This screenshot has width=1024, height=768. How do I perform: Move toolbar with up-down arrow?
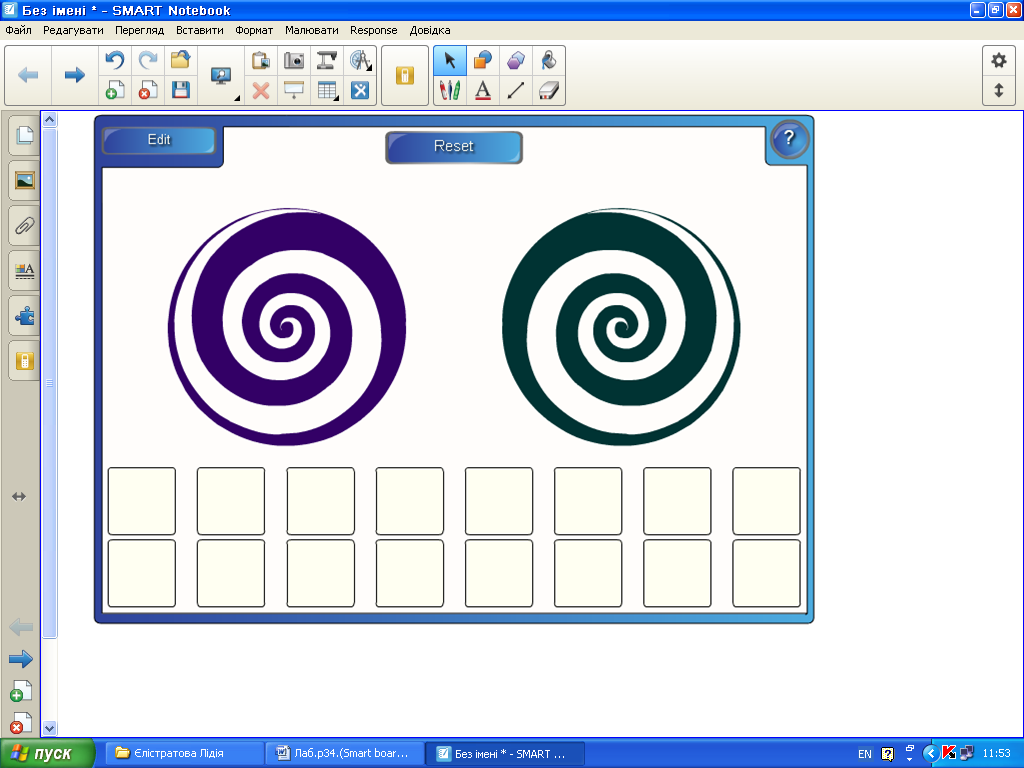pyautogui.click(x=999, y=90)
